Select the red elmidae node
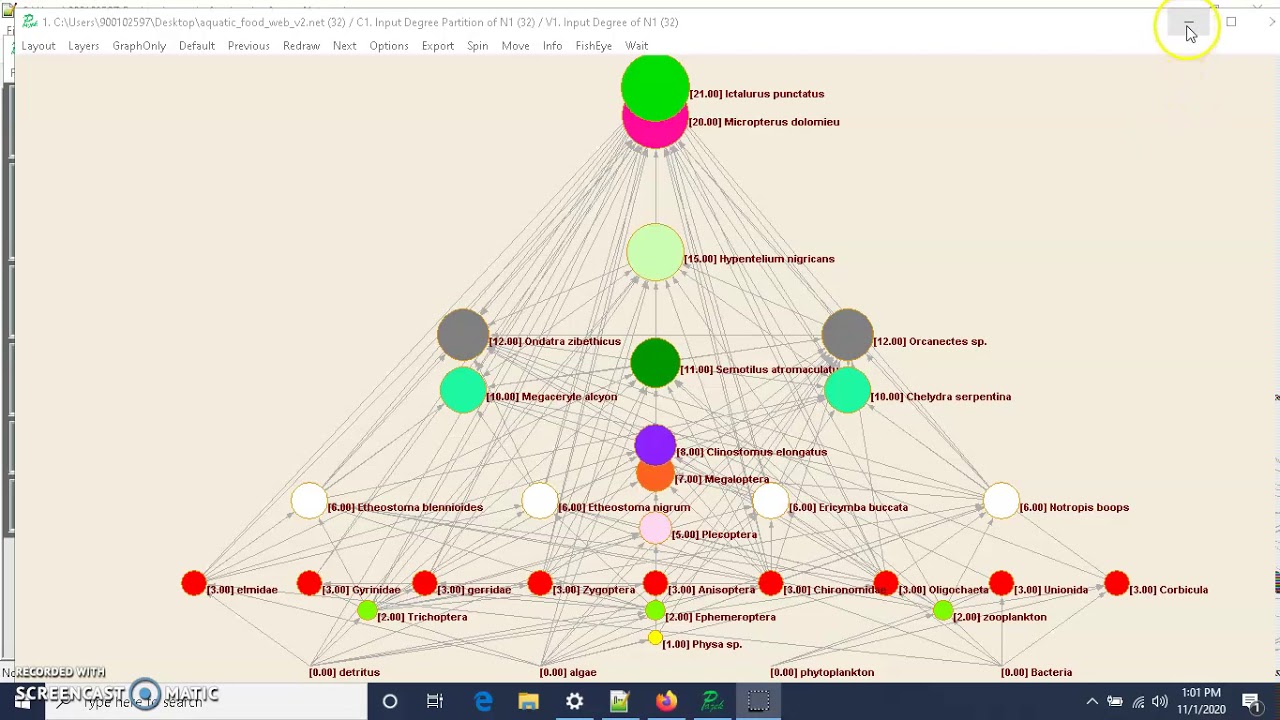This screenshot has height=720, width=1280. pos(194,583)
